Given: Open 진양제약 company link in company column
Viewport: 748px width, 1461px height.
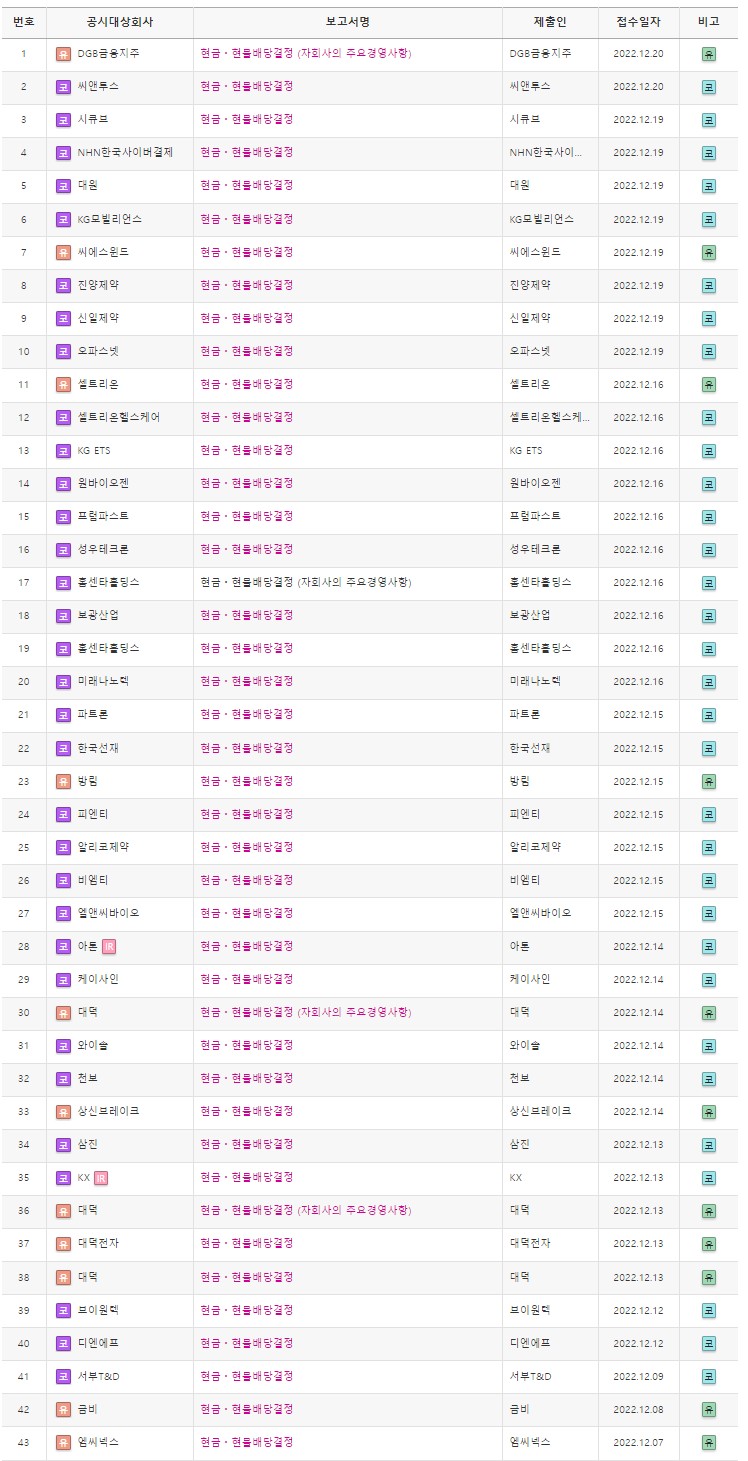Looking at the screenshot, I should (x=98, y=285).
